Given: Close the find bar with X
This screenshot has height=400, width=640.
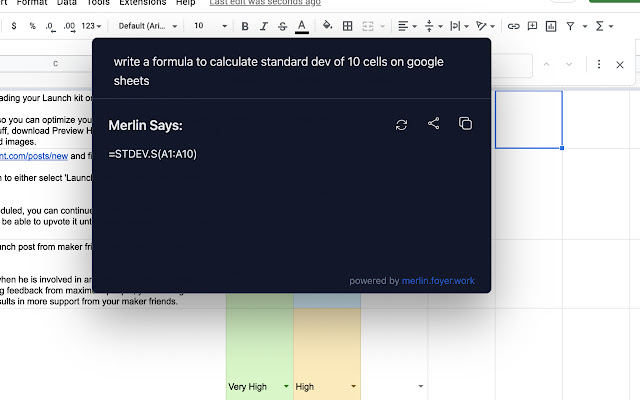Looking at the screenshot, I should click(x=620, y=65).
